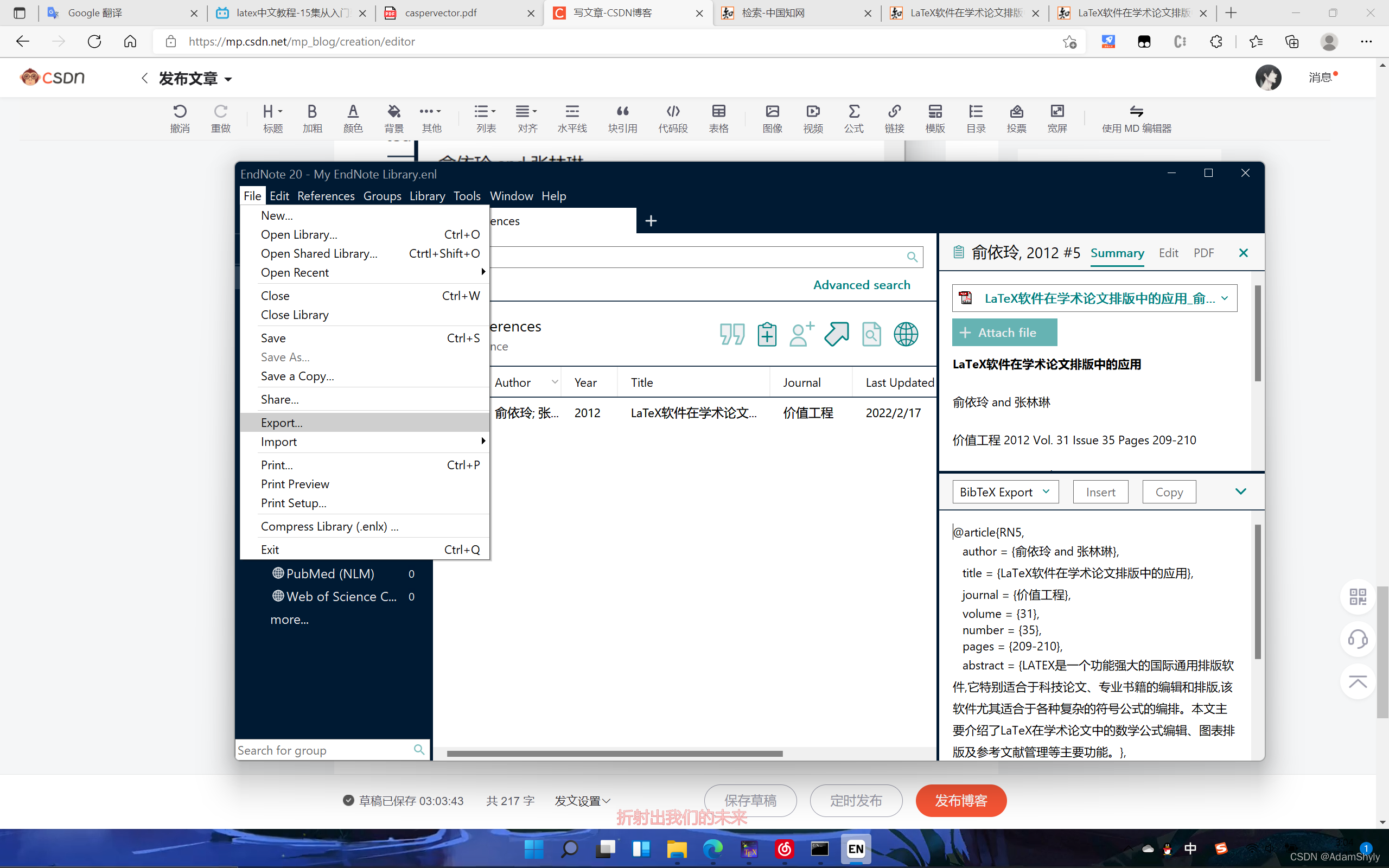
Task: Open the BibTeX Export style dropdown
Action: coord(1005,492)
